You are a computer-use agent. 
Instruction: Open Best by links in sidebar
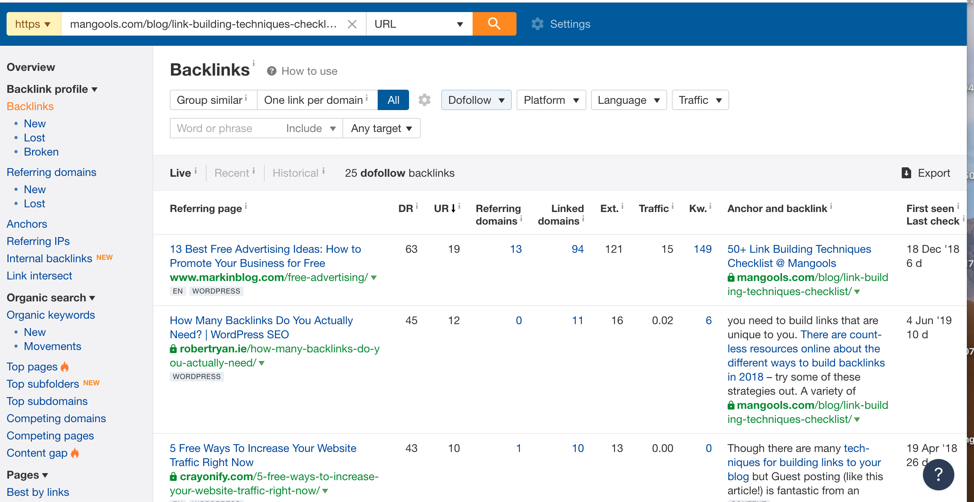[38, 493]
